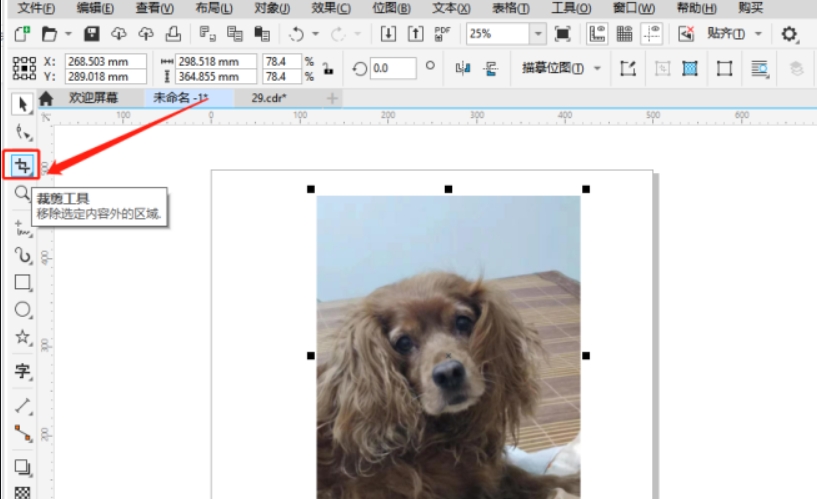Image resolution: width=817 pixels, height=499 pixels.
Task: Expand the 贴齐 snap-to dropdown
Action: click(x=759, y=34)
